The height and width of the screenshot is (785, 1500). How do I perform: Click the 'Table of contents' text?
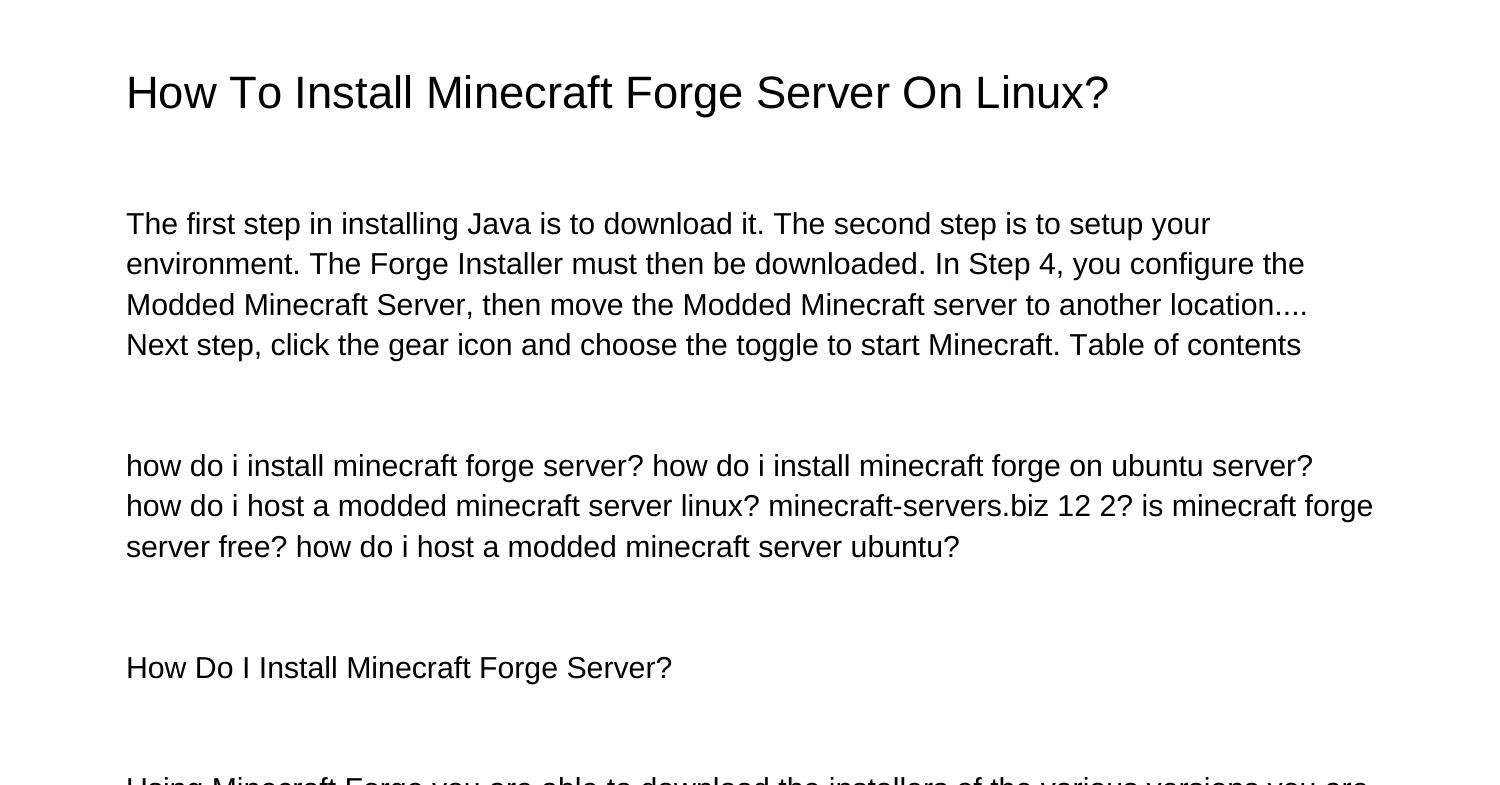pos(1185,345)
